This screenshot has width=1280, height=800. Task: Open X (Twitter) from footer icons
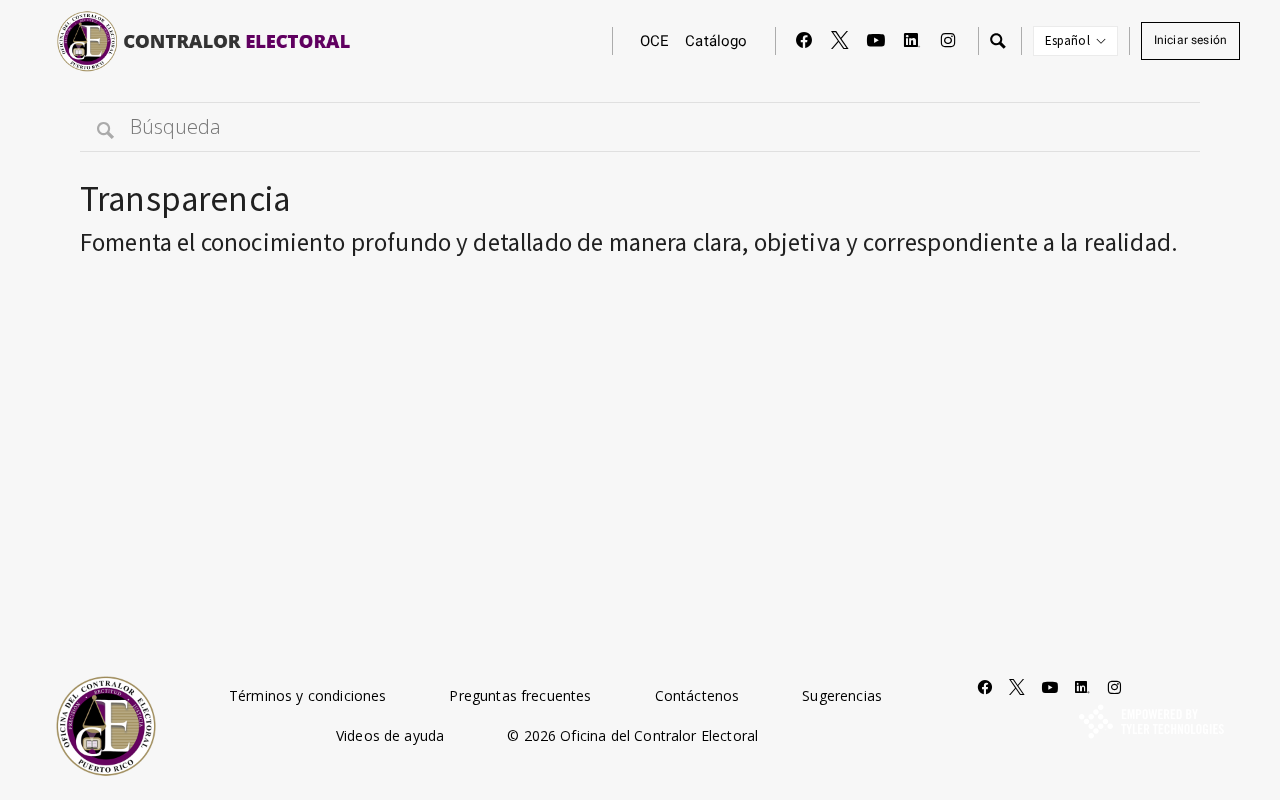(x=1017, y=687)
